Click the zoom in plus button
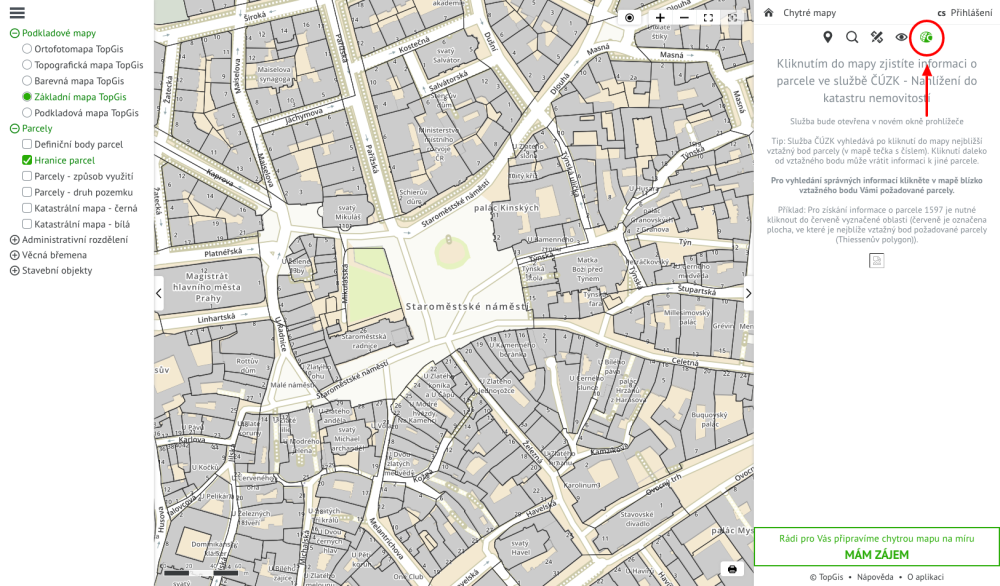1000x586 pixels. [660, 18]
